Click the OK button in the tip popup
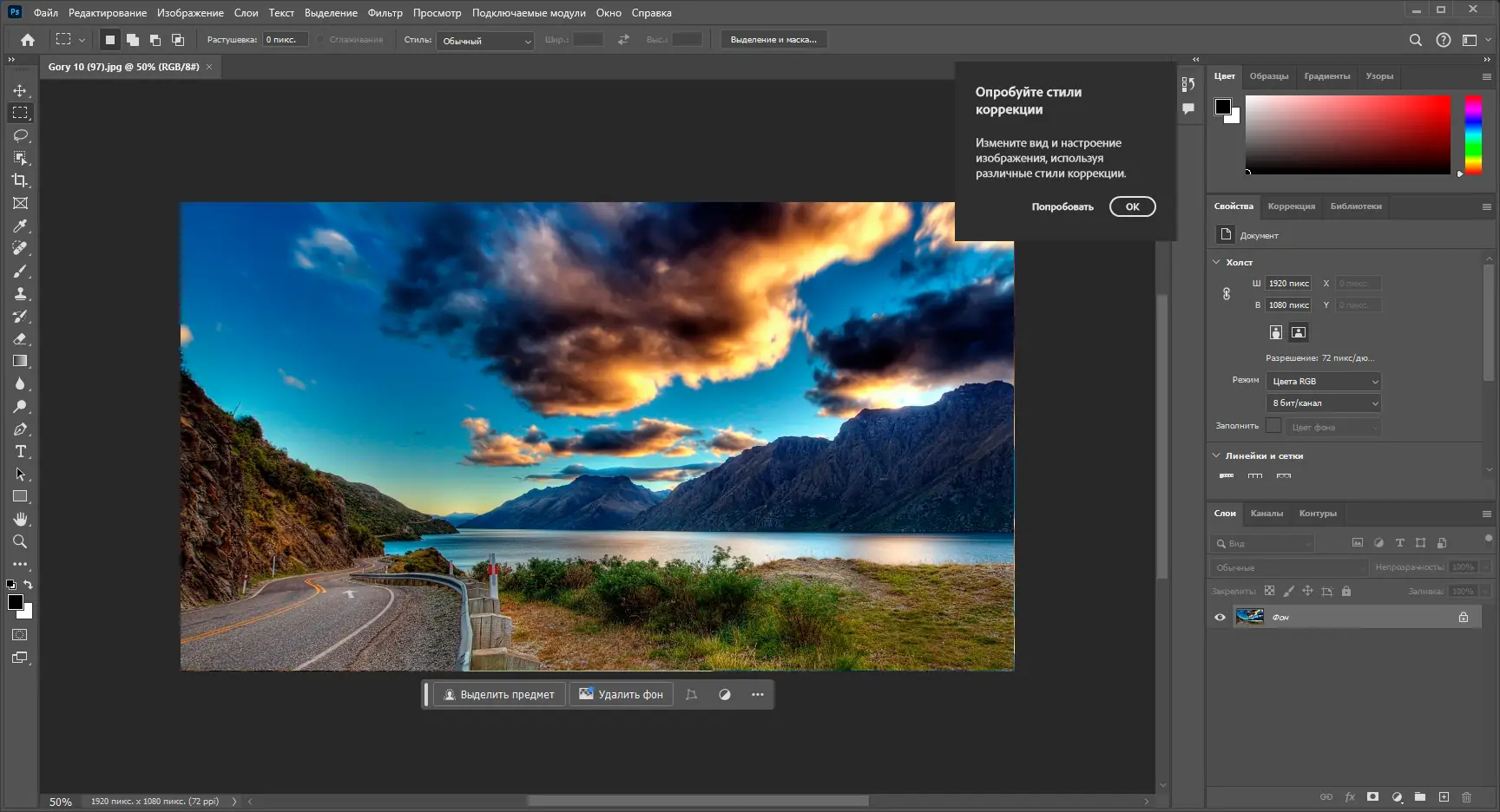Image resolution: width=1500 pixels, height=812 pixels. click(1132, 206)
